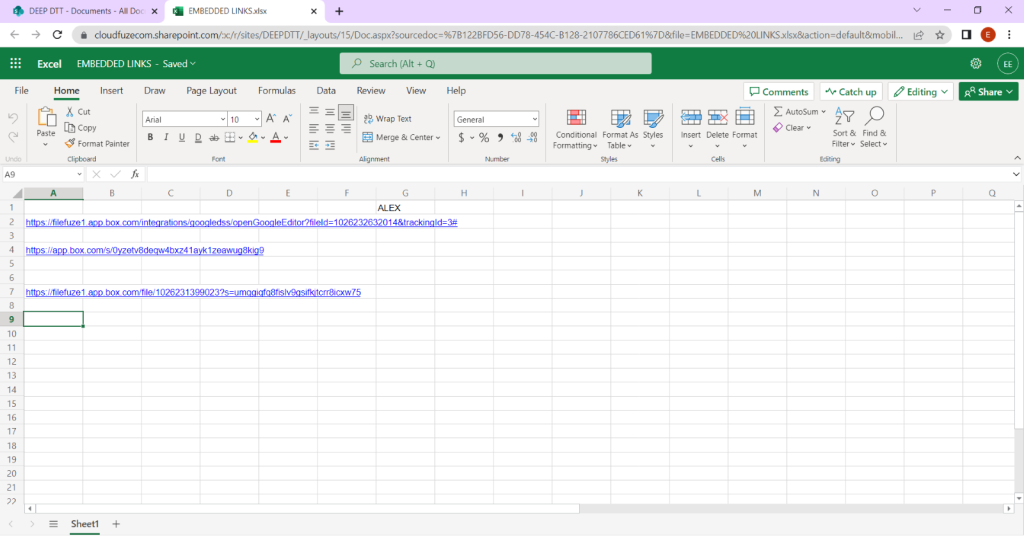Open the font size 10 dropdown
This screenshot has width=1024, height=538.
click(257, 119)
